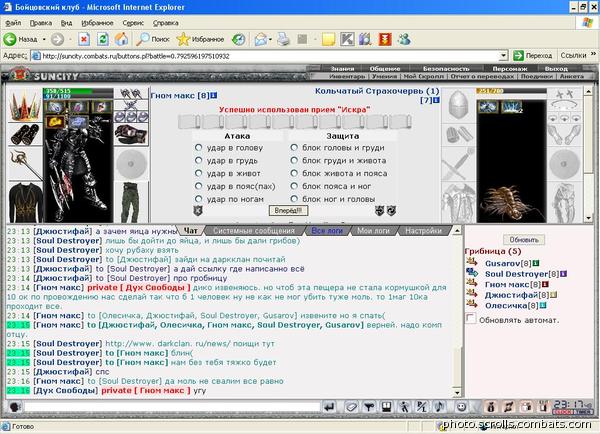Click the 'Инвентарь' link
Screen dimensions: 600x434
point(347,76)
